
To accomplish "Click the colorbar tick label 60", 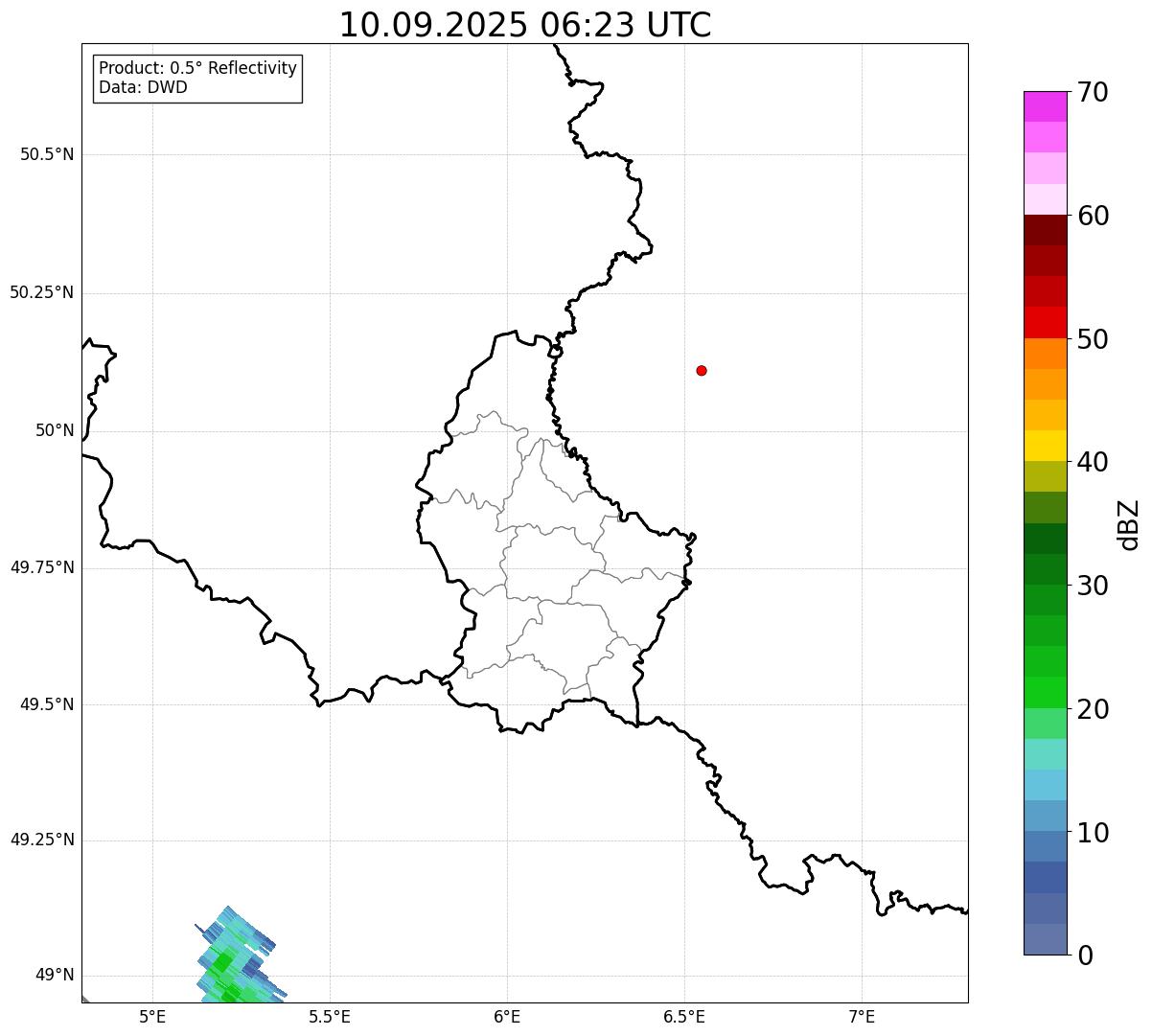I will pos(1093,216).
